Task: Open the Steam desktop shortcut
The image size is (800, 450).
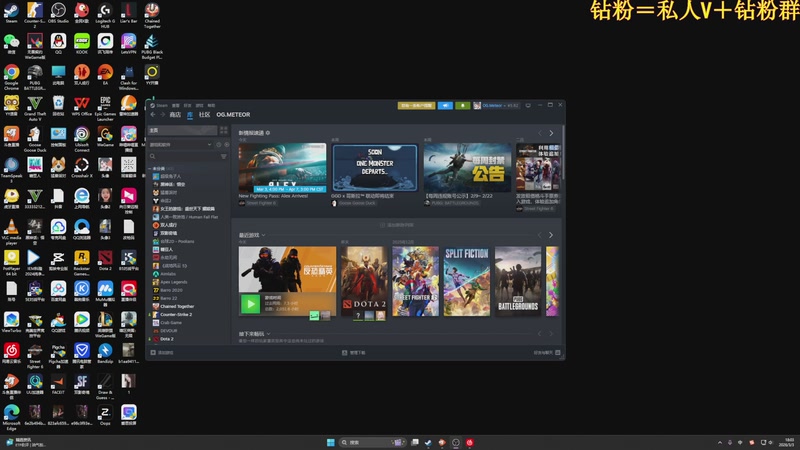Action: click(11, 13)
